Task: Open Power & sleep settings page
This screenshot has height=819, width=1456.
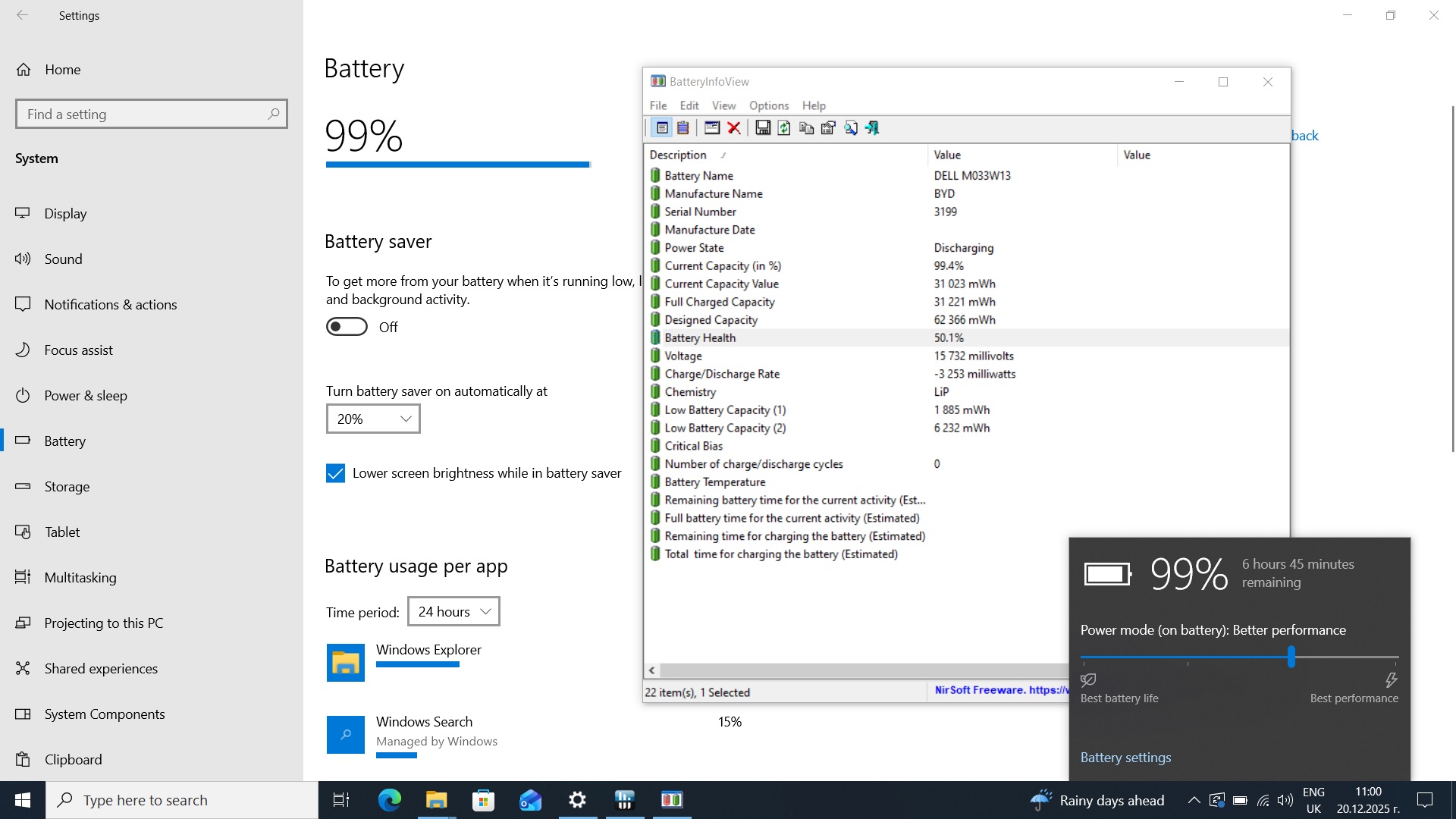Action: [x=86, y=395]
